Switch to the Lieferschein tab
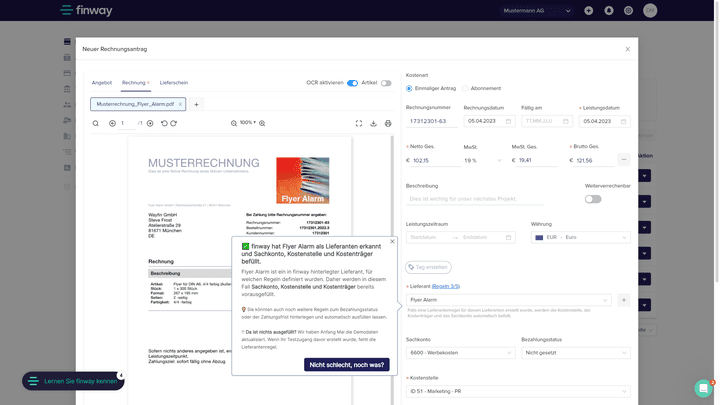Screen dimensions: 720x405 tap(174, 83)
